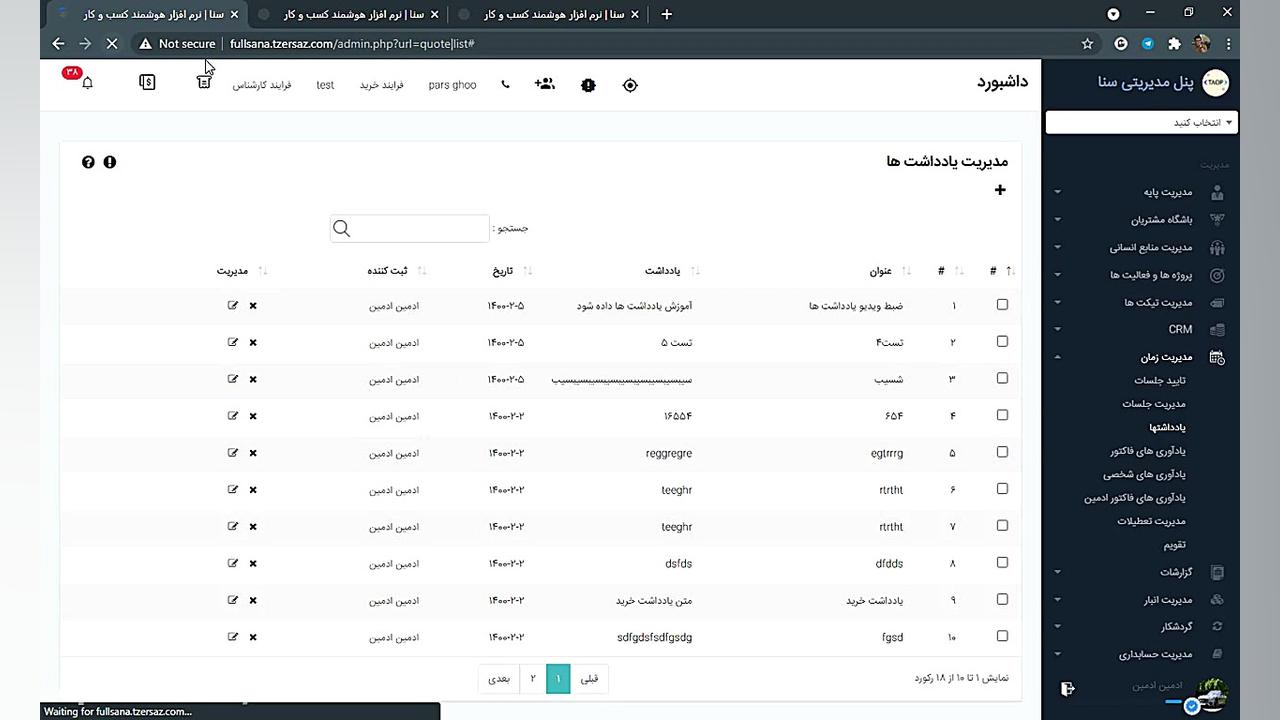Screen dimensions: 1280x720
Task: Click the add contacts icon in top bar
Action: click(544, 85)
